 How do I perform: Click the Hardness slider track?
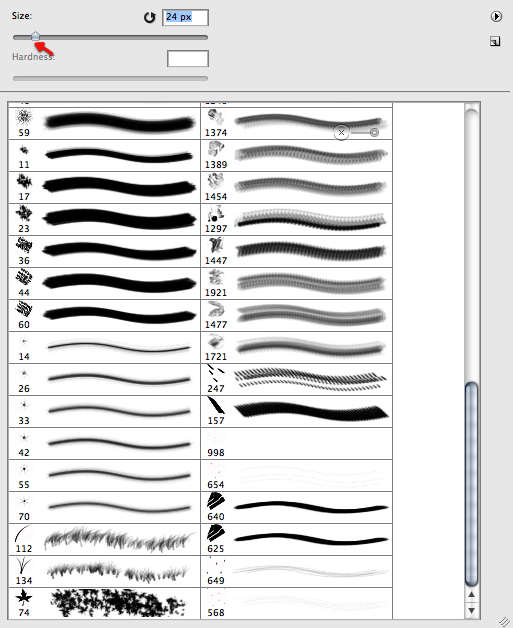[110, 78]
